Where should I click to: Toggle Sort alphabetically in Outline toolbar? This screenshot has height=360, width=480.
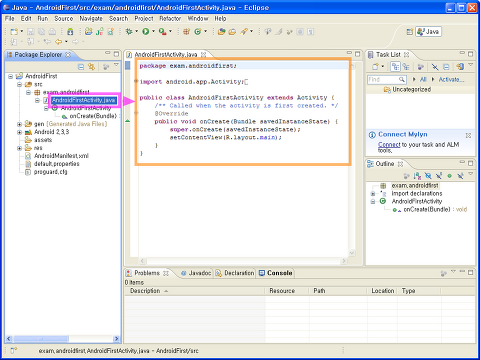417,176
